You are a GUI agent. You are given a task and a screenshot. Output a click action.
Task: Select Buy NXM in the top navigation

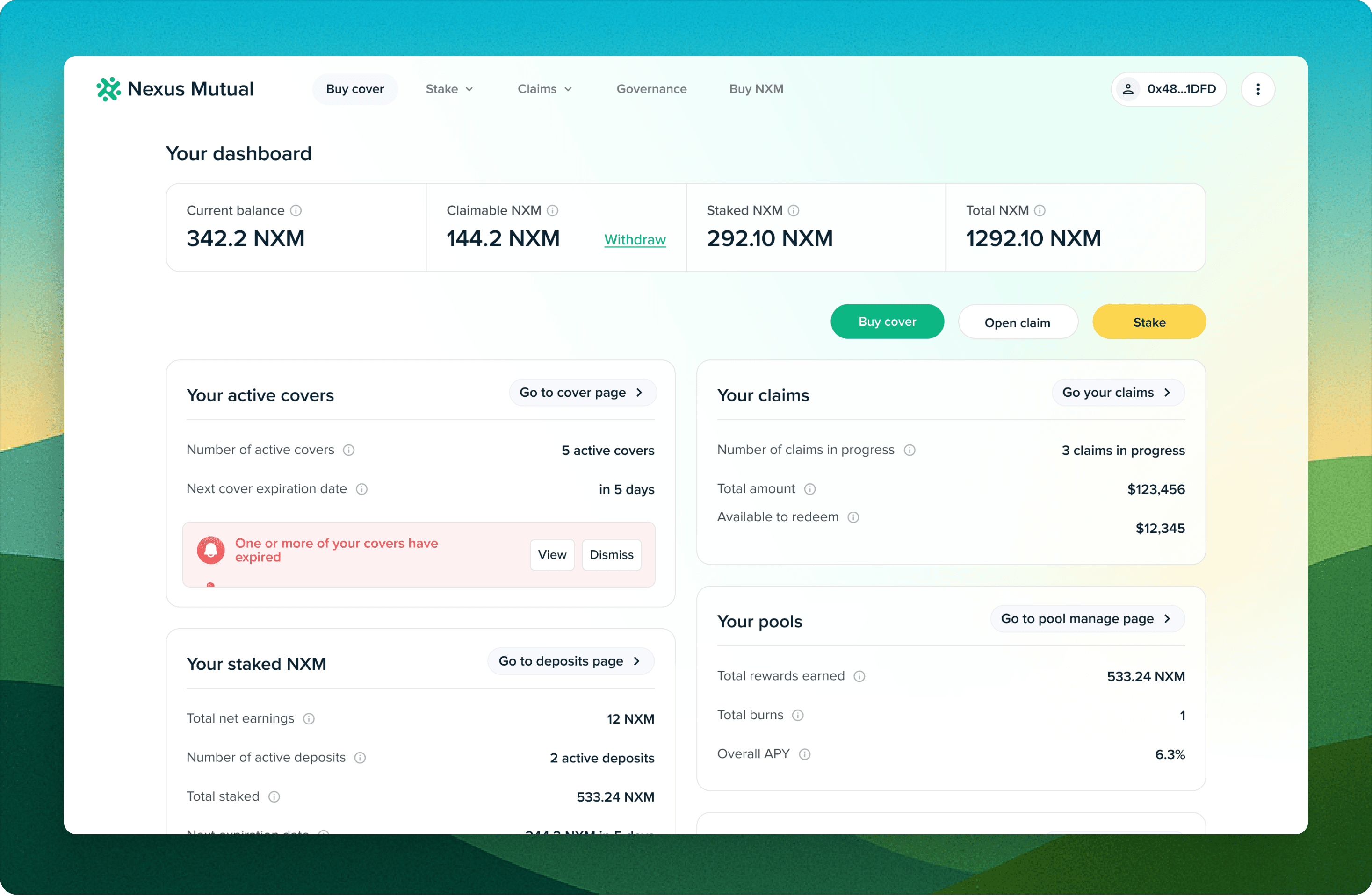(756, 89)
